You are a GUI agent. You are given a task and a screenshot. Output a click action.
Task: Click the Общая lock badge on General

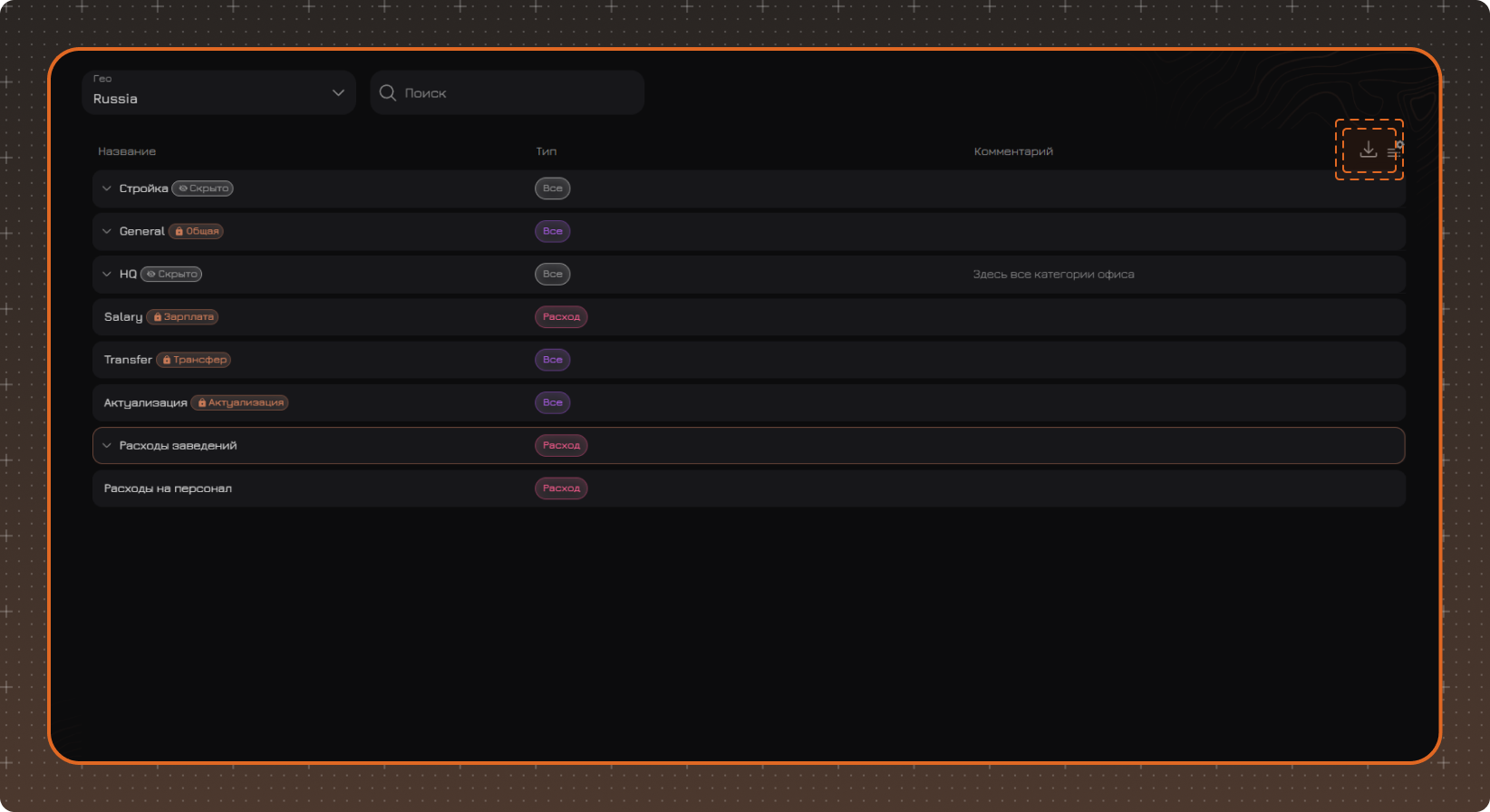(x=196, y=231)
